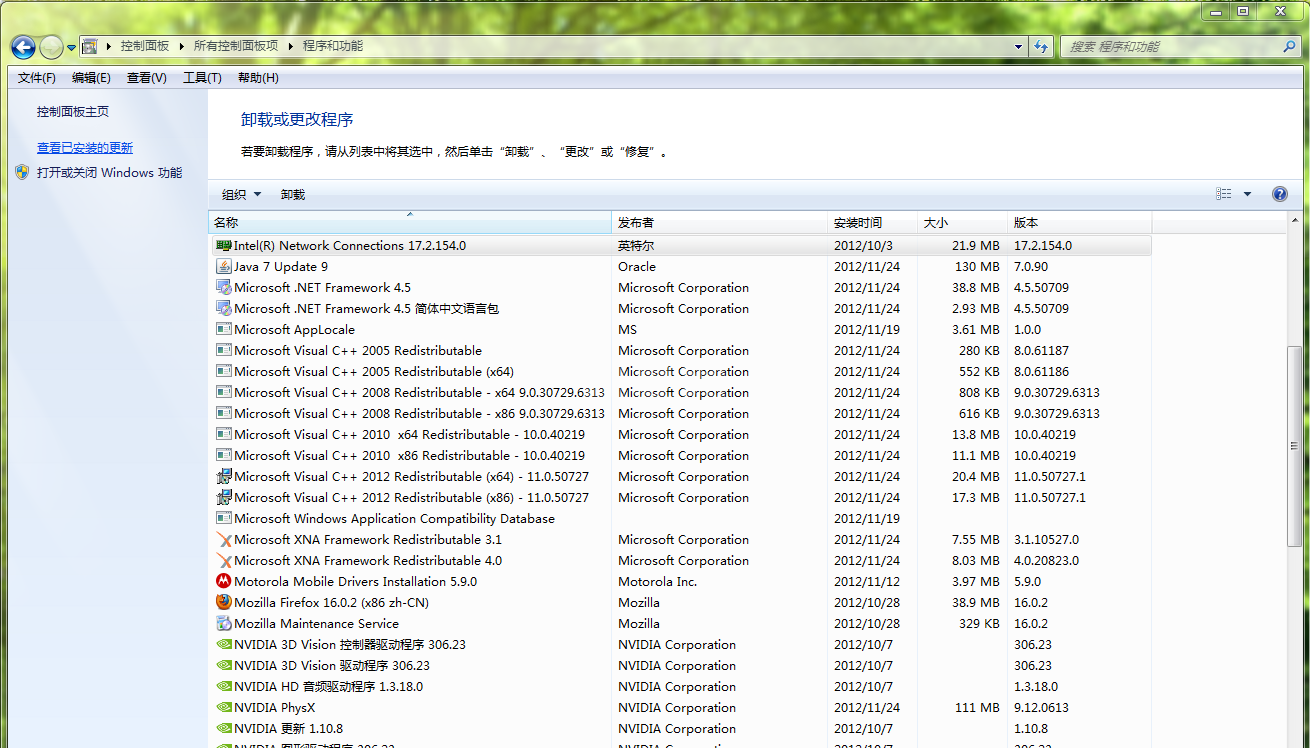
Task: Sort by 版本 column header
Action: pos(1080,222)
